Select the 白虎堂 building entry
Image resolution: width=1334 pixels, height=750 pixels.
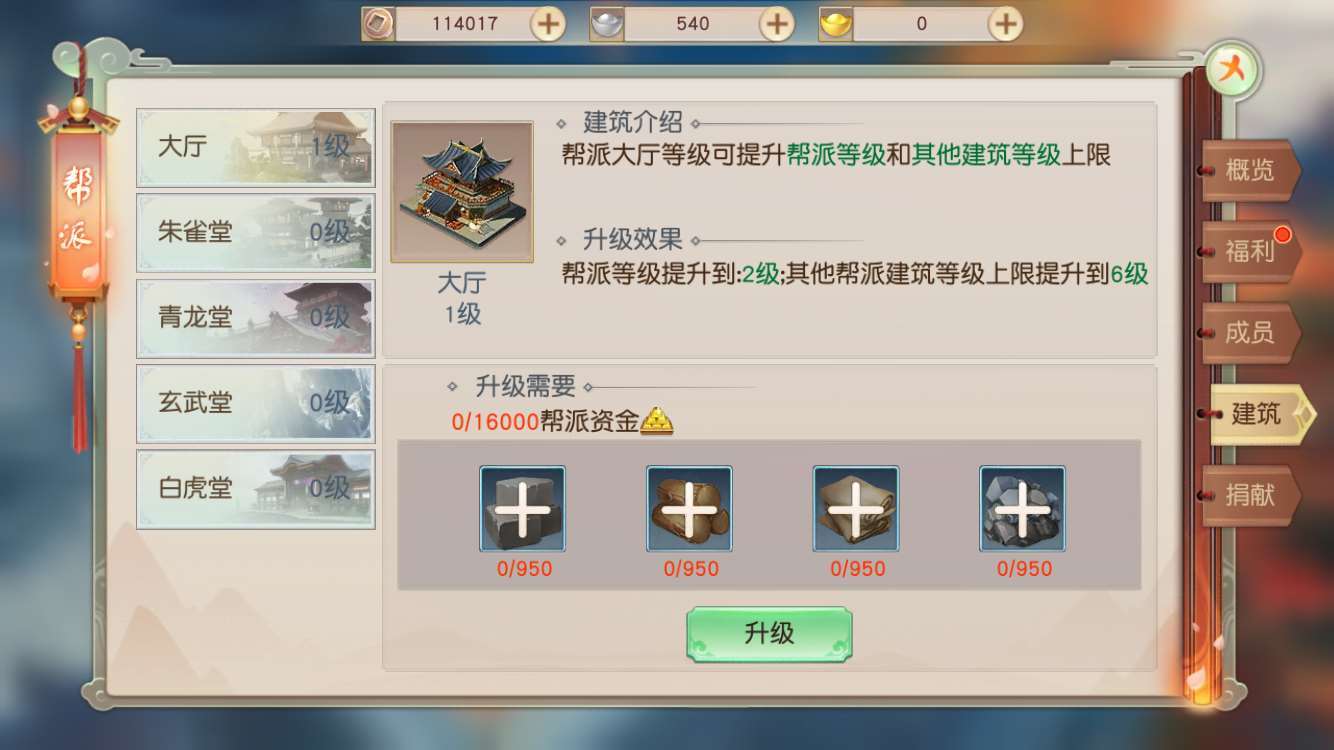pyautogui.click(x=256, y=488)
